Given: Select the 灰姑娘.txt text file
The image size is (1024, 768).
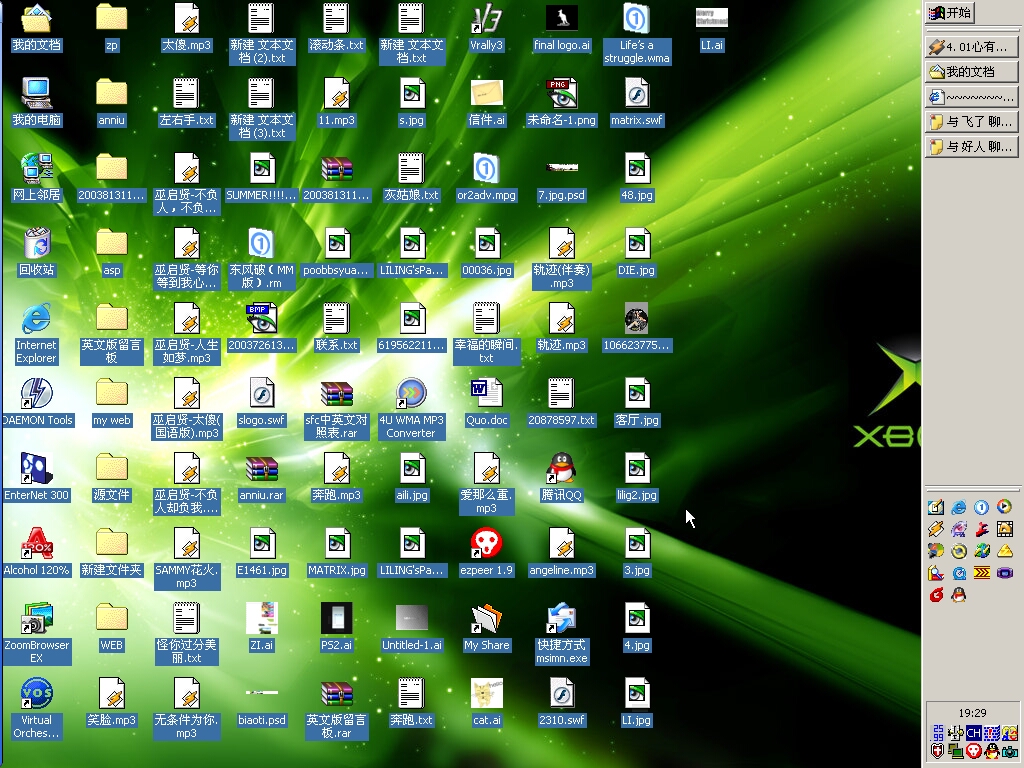Looking at the screenshot, I should [x=411, y=177].
